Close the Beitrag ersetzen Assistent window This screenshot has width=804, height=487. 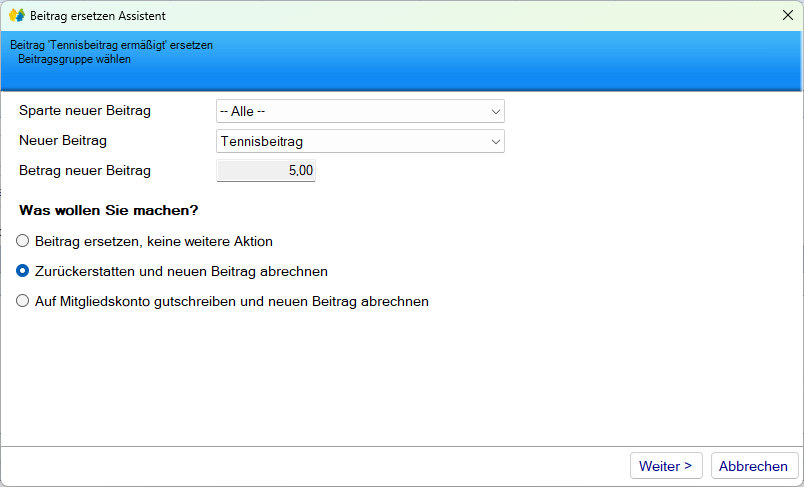(x=787, y=15)
